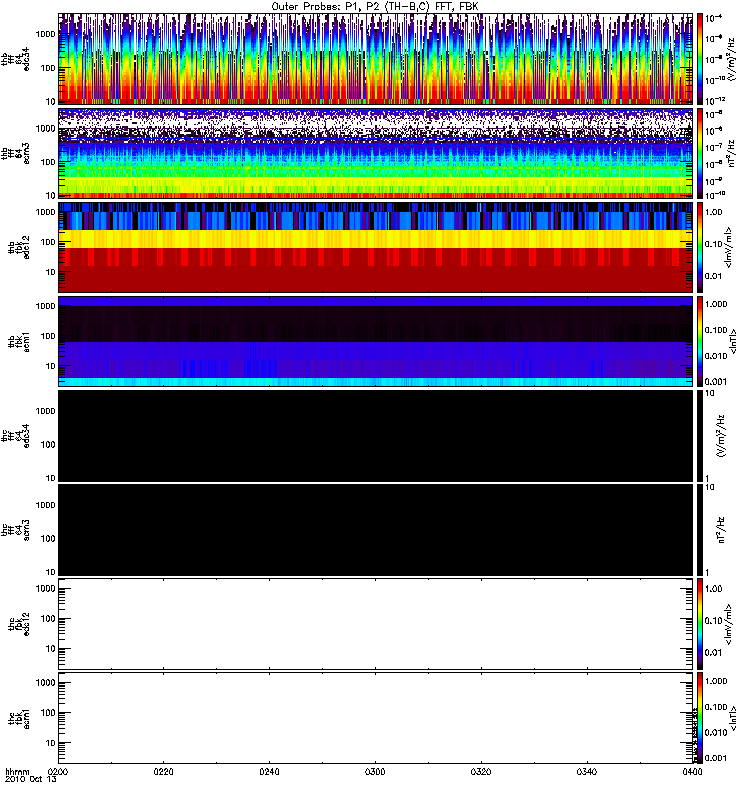Click the plot title 'Outer Probes: P1, P2 (TH-B,C) FFT, FBK'
Screen dimensions: 750x800
[375, 7]
